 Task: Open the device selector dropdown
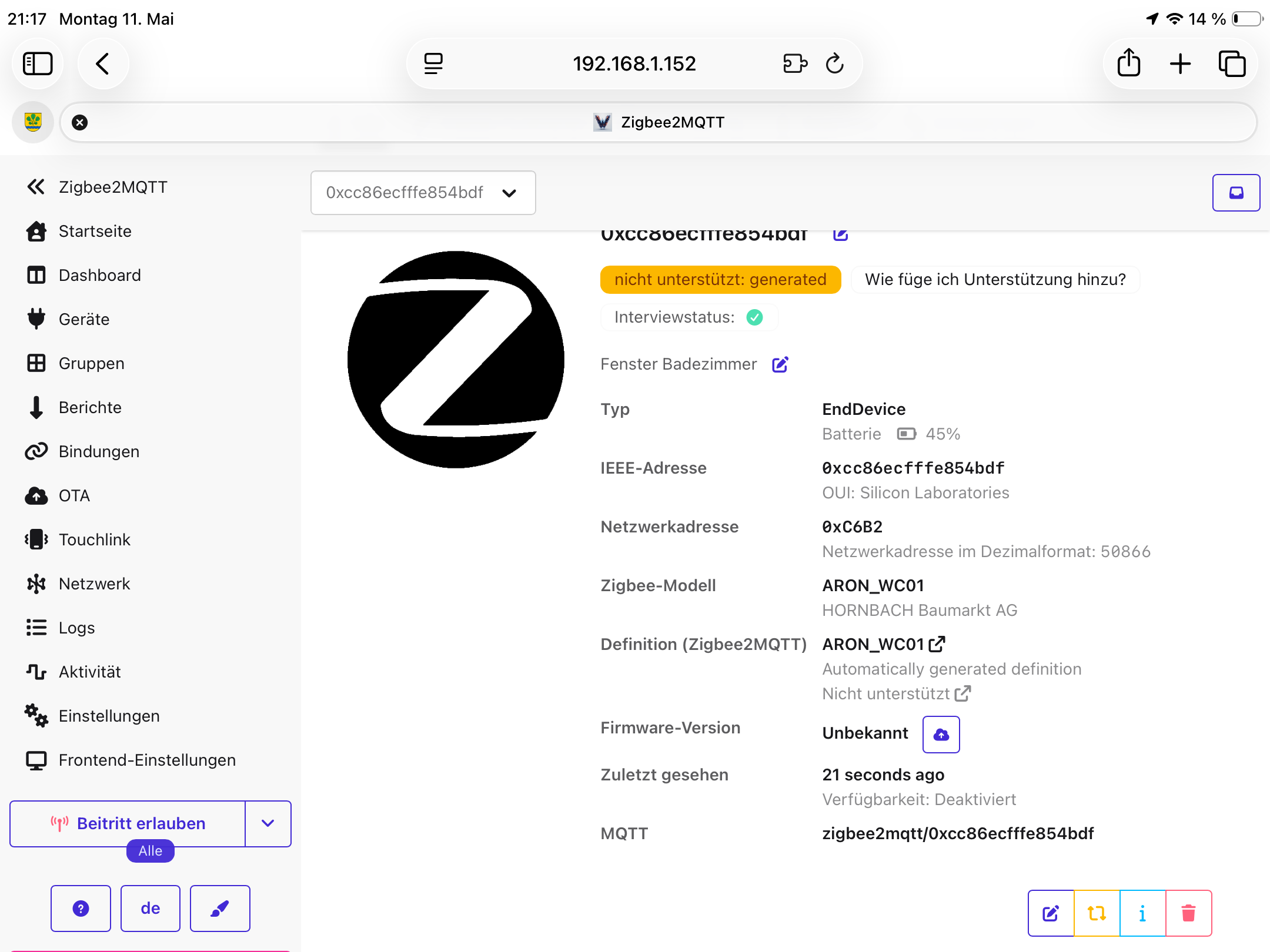click(423, 193)
